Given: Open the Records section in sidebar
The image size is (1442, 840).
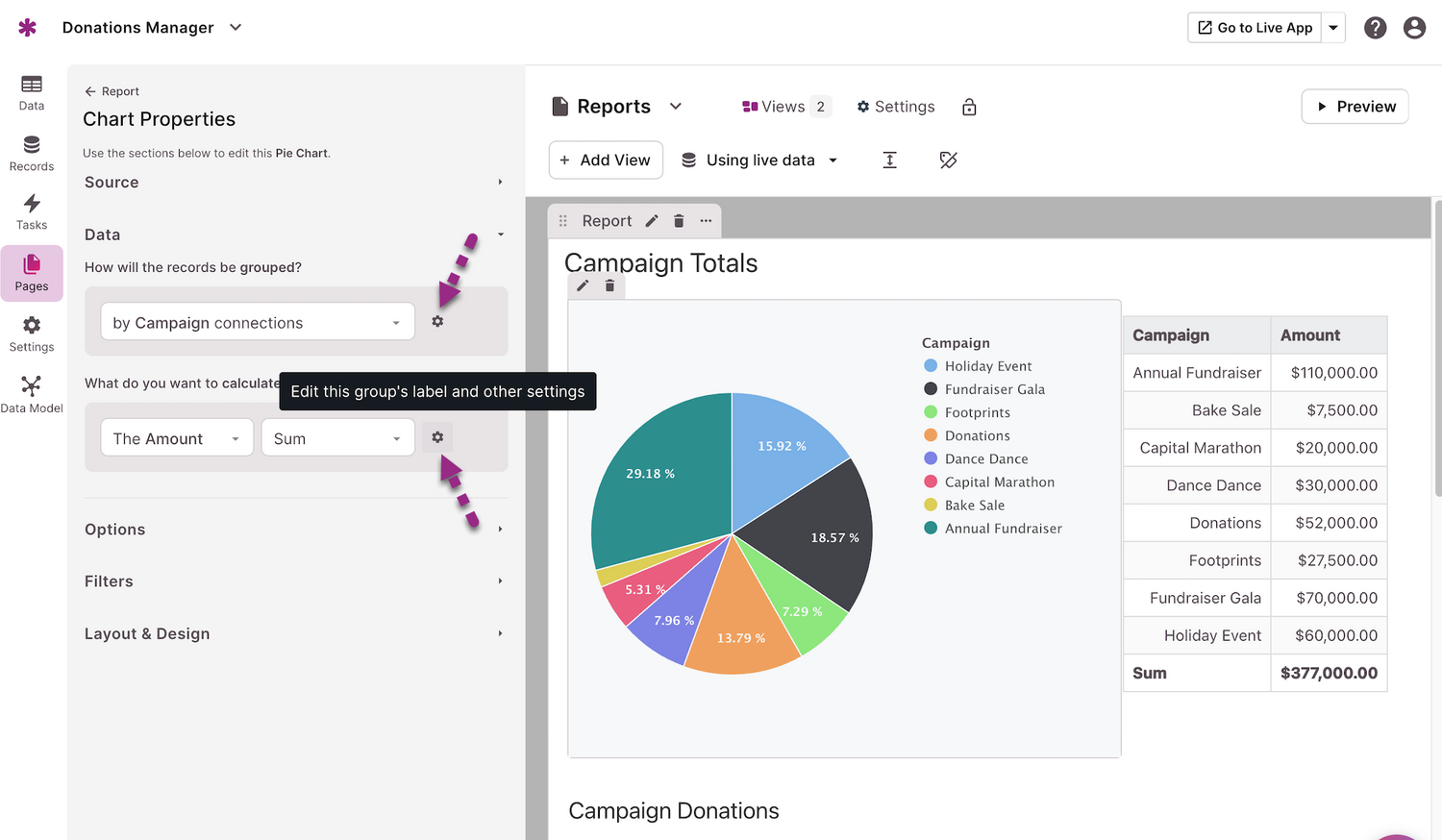Looking at the screenshot, I should [x=32, y=153].
